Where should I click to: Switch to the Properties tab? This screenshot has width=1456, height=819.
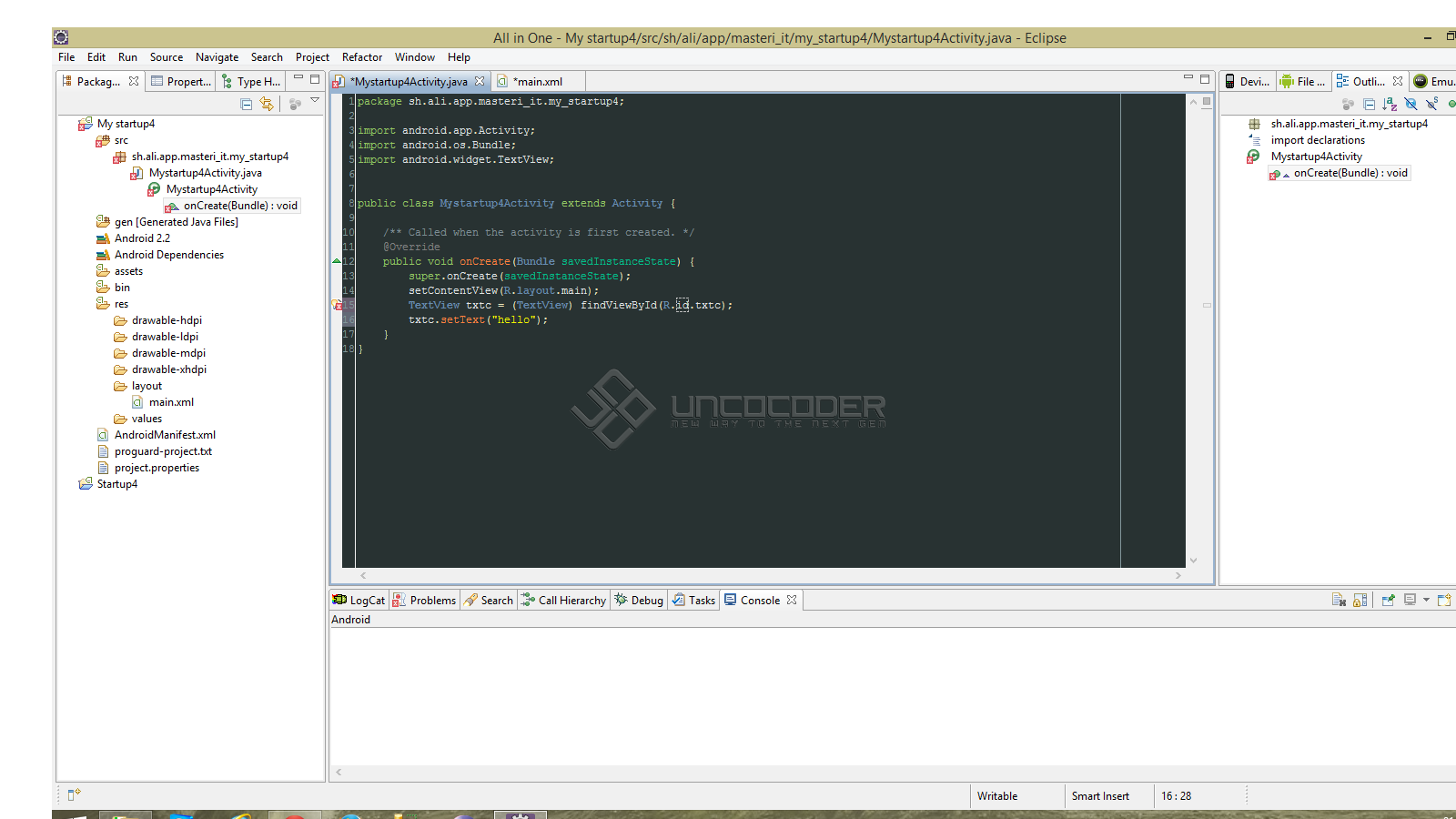pyautogui.click(x=181, y=81)
